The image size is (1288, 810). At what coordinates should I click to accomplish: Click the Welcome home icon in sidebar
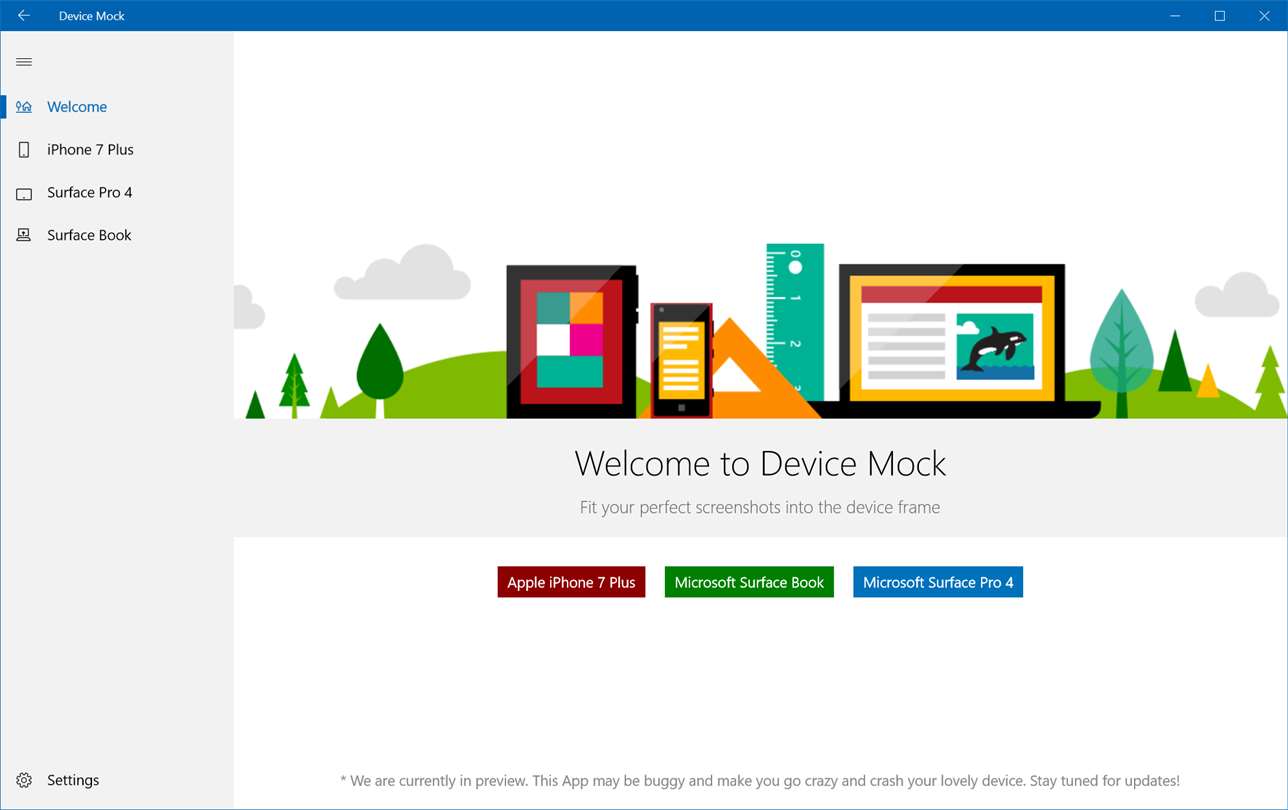pos(24,107)
